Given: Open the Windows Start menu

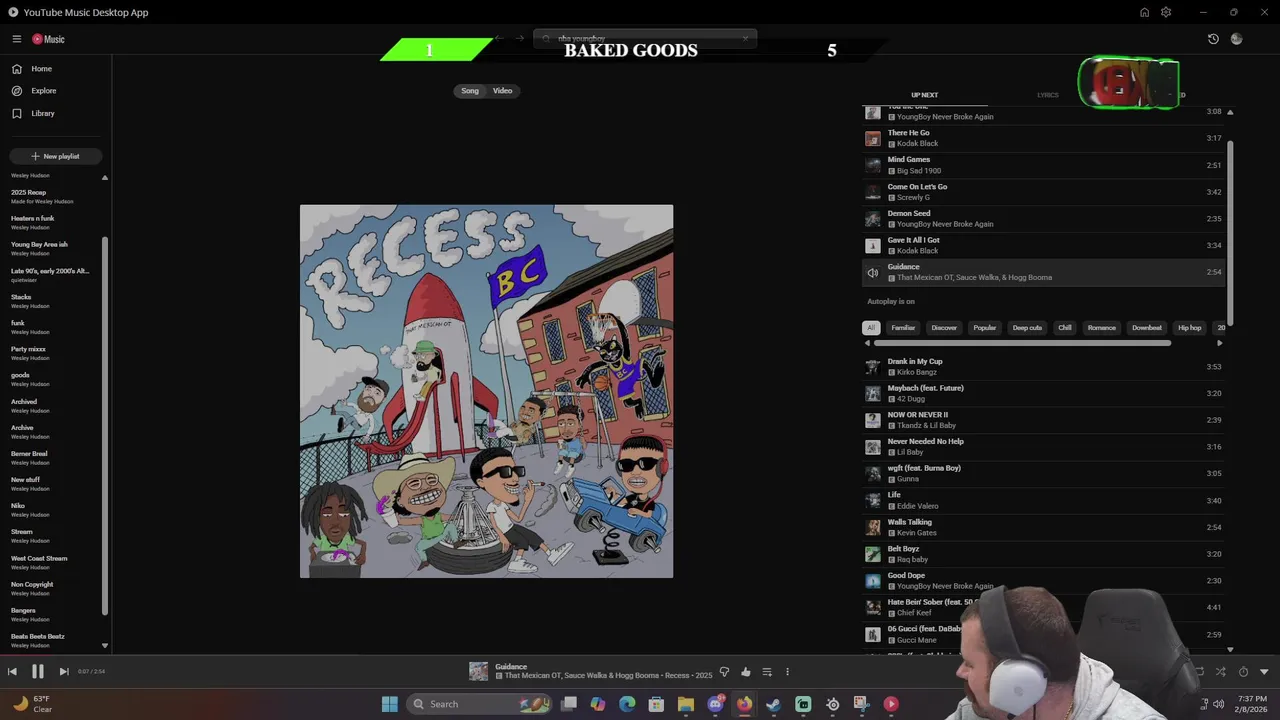Looking at the screenshot, I should click(x=389, y=704).
